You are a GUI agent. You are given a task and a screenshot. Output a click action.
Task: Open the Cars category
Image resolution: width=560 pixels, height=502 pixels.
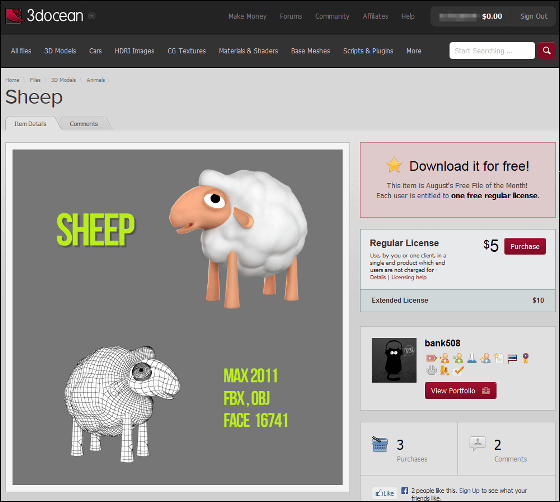click(x=95, y=51)
